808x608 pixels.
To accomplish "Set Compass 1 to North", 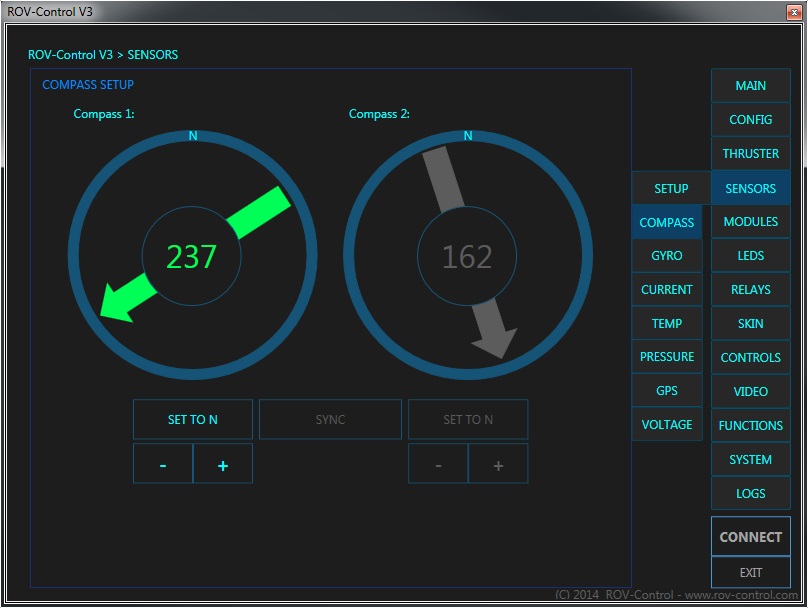I will (192, 419).
